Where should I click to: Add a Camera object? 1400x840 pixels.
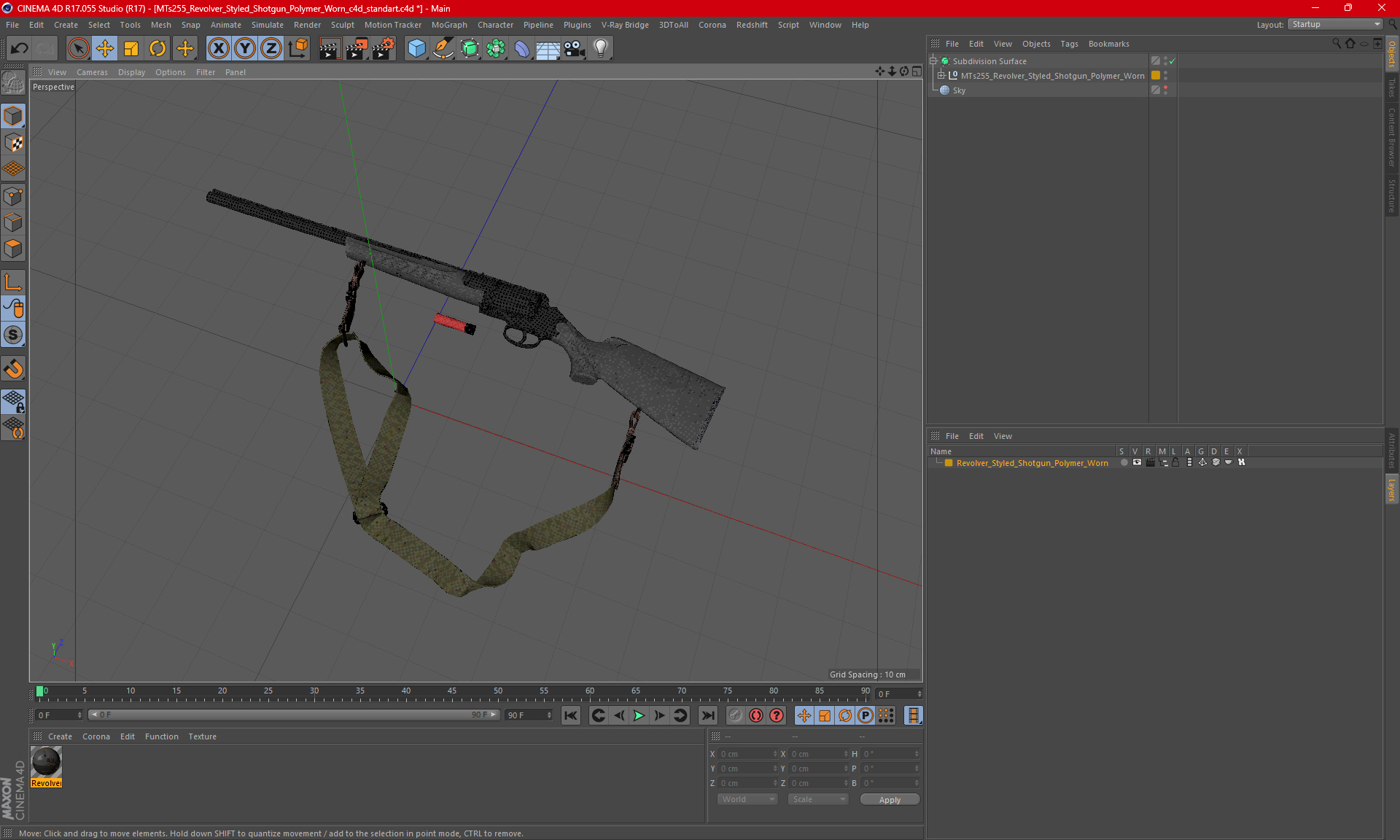(x=575, y=49)
